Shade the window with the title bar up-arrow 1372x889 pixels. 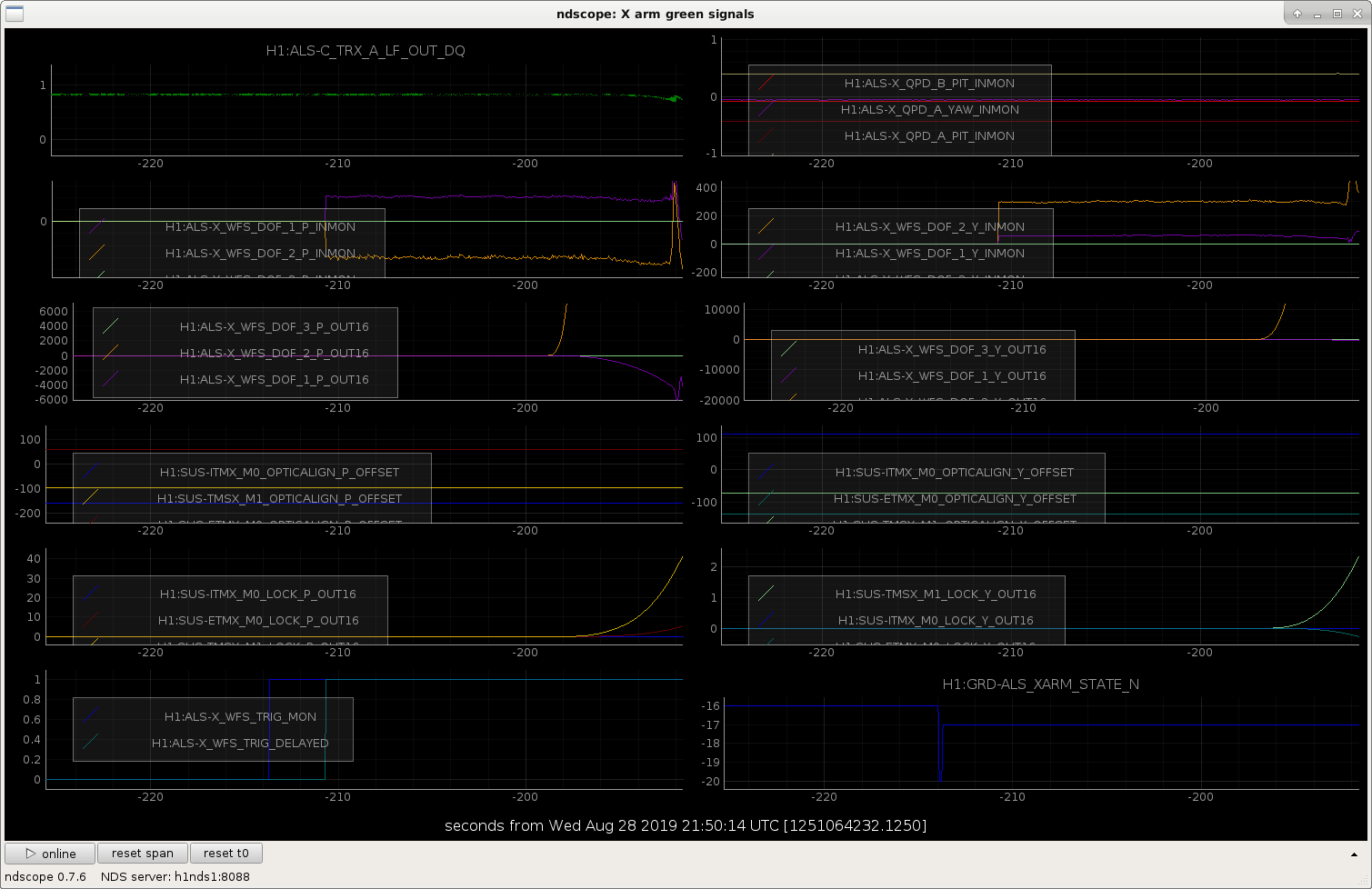pyautogui.click(x=1297, y=14)
